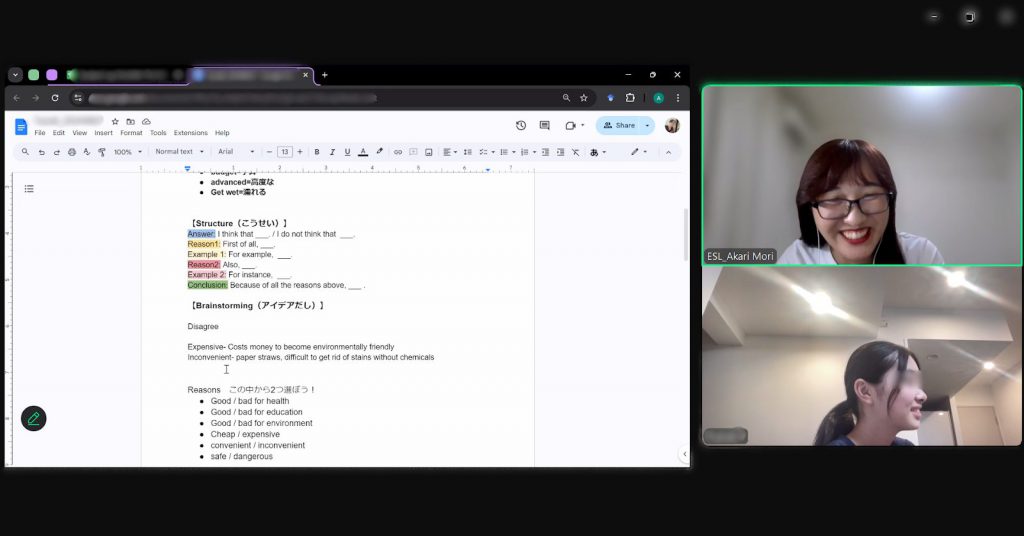Viewport: 1024px width, 536px height.
Task: Toggle underline formatting
Action: coord(347,152)
